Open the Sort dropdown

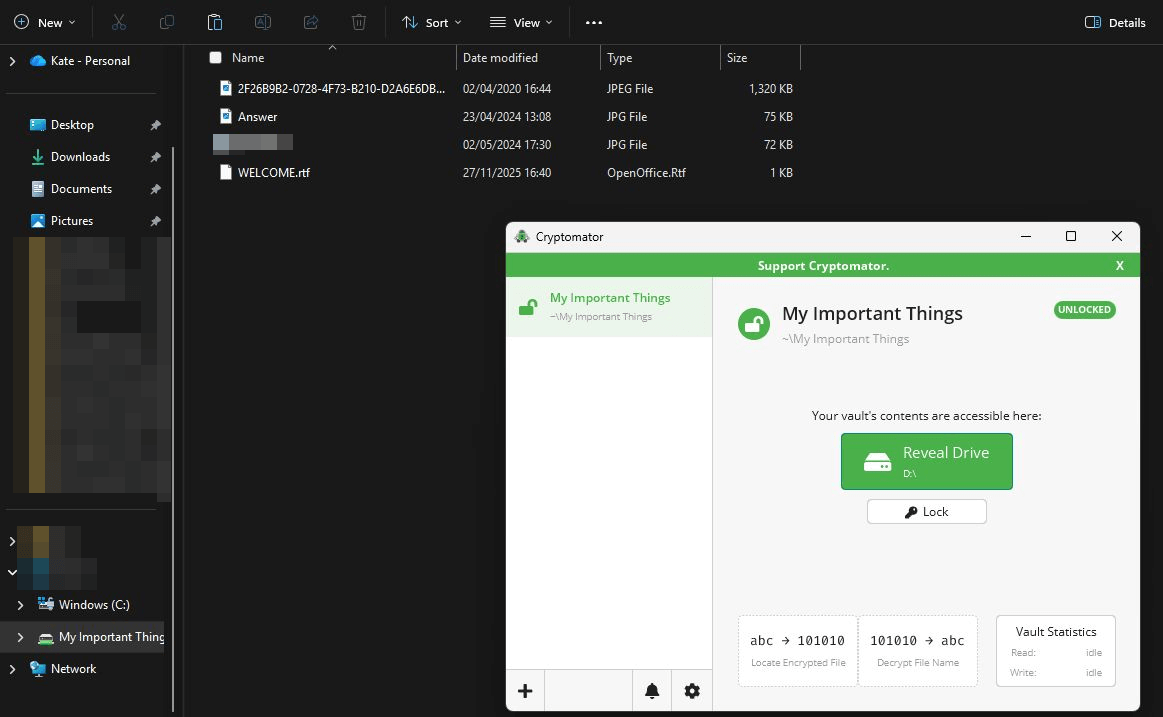coord(430,21)
